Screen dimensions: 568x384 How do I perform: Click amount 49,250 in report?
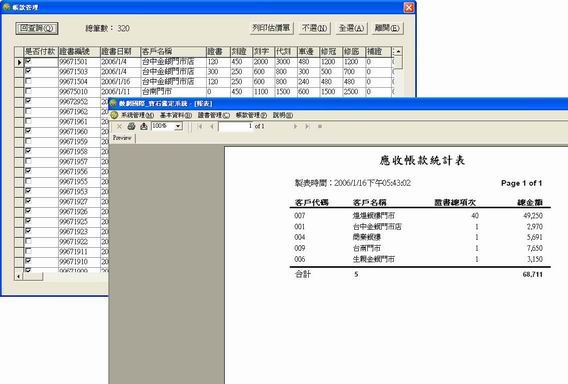click(x=533, y=216)
